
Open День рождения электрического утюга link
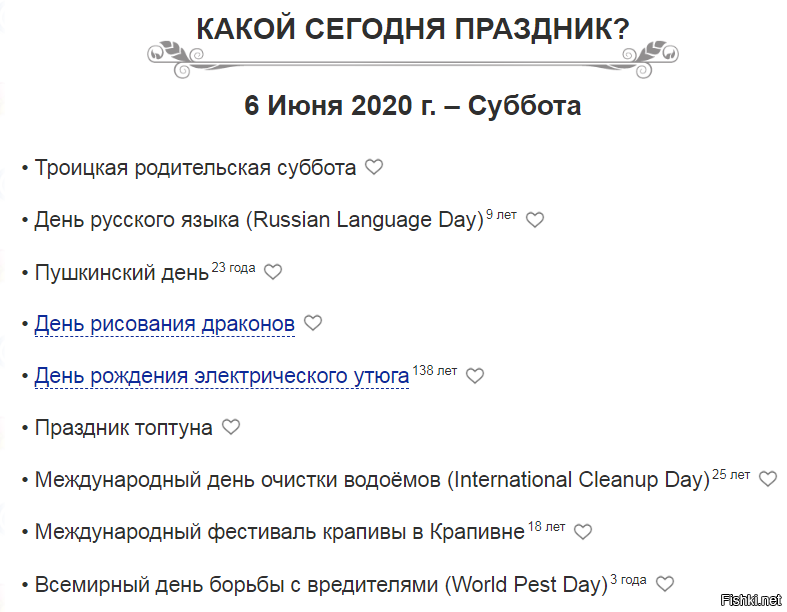pos(221,376)
